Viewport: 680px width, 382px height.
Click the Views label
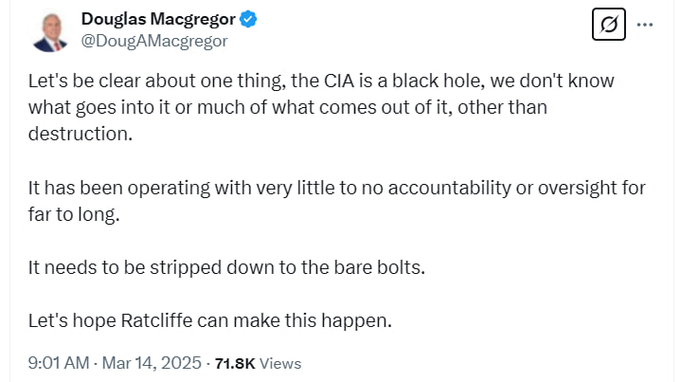280,363
